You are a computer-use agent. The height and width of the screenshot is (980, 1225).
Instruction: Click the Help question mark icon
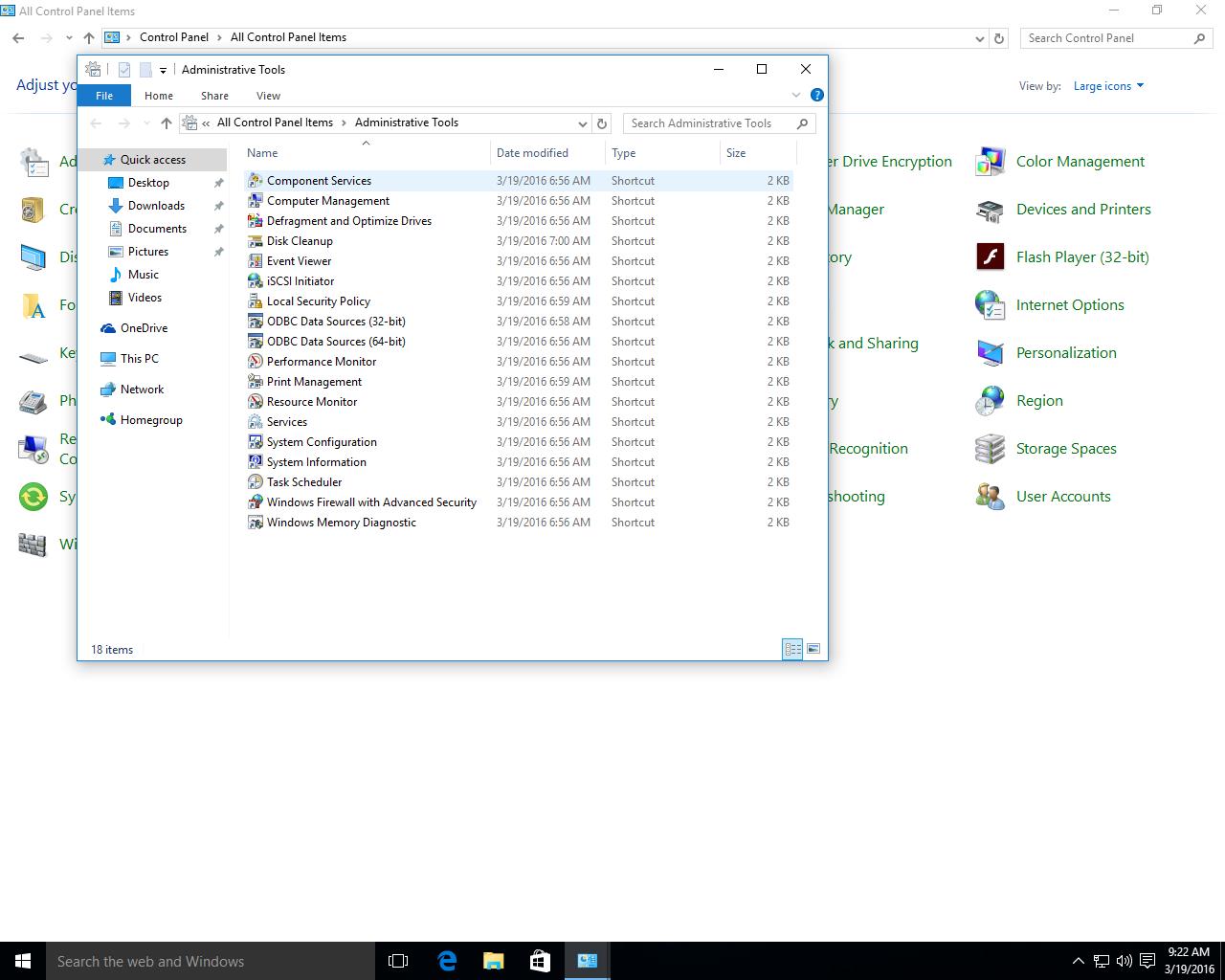pyautogui.click(x=816, y=95)
